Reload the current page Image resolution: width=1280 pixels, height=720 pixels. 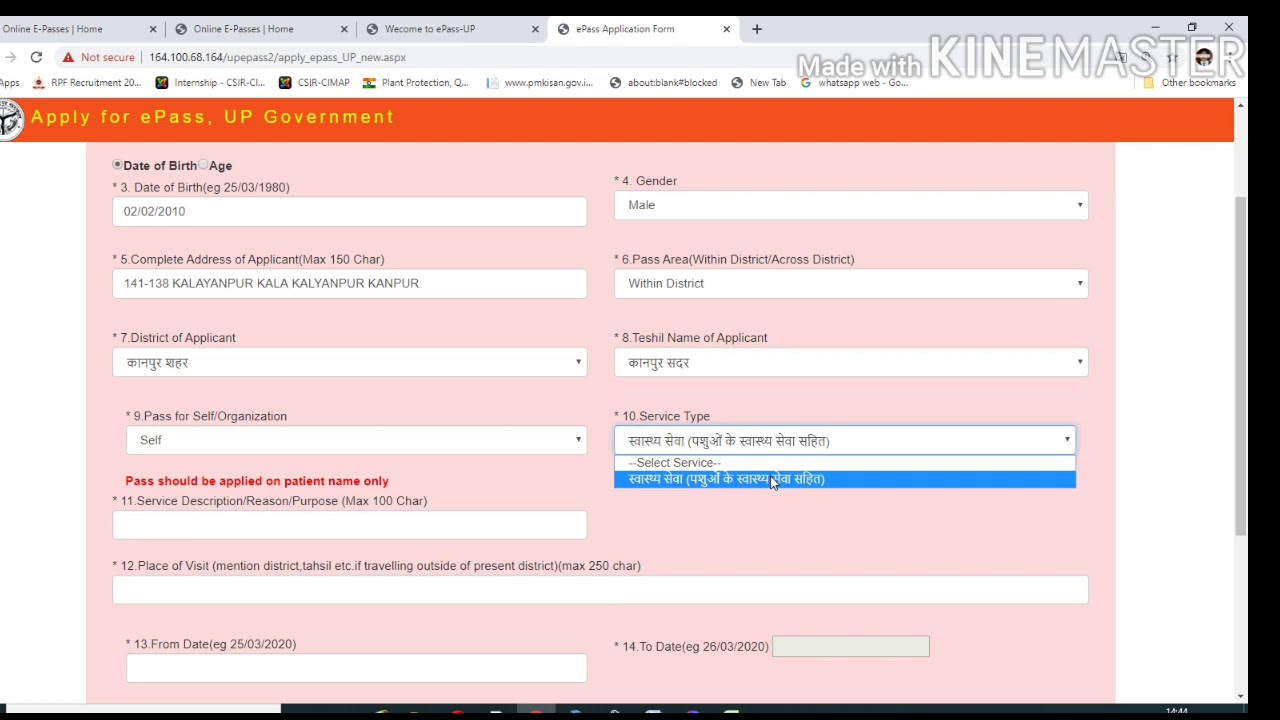tap(36, 57)
